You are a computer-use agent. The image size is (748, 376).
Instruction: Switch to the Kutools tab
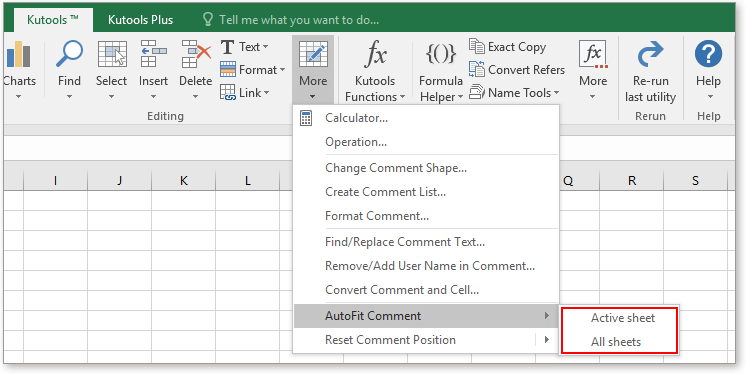53,20
